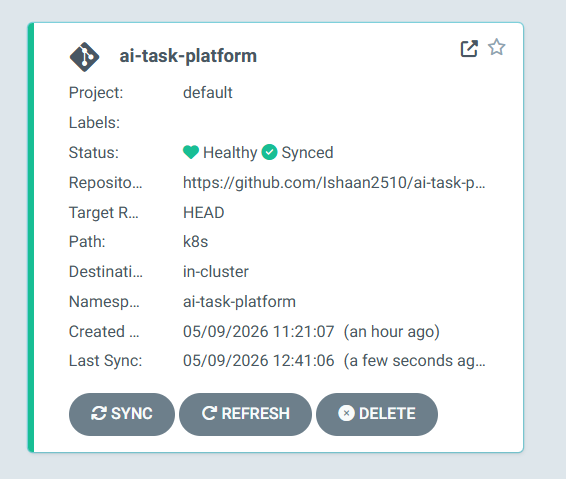Click the k8s path value

[x=196, y=241]
